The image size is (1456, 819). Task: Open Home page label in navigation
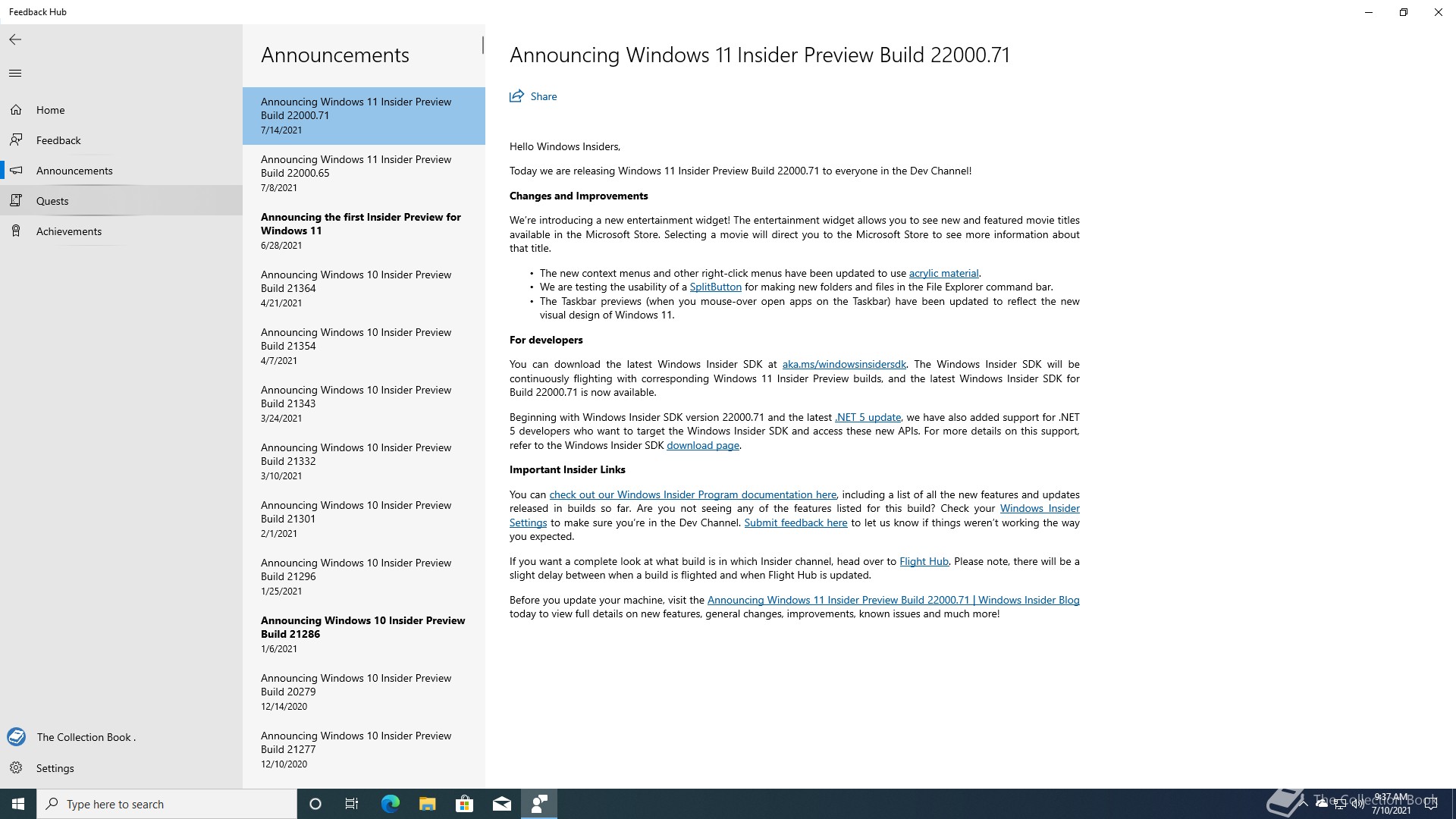coord(50,110)
